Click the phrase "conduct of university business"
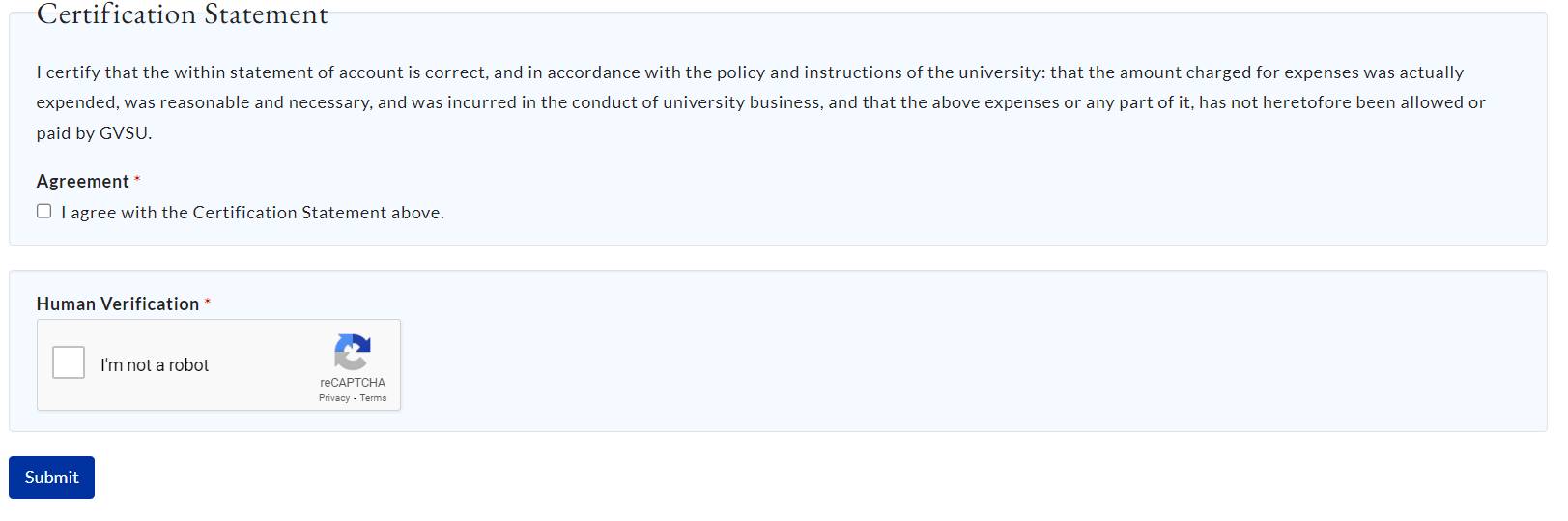 pos(697,102)
